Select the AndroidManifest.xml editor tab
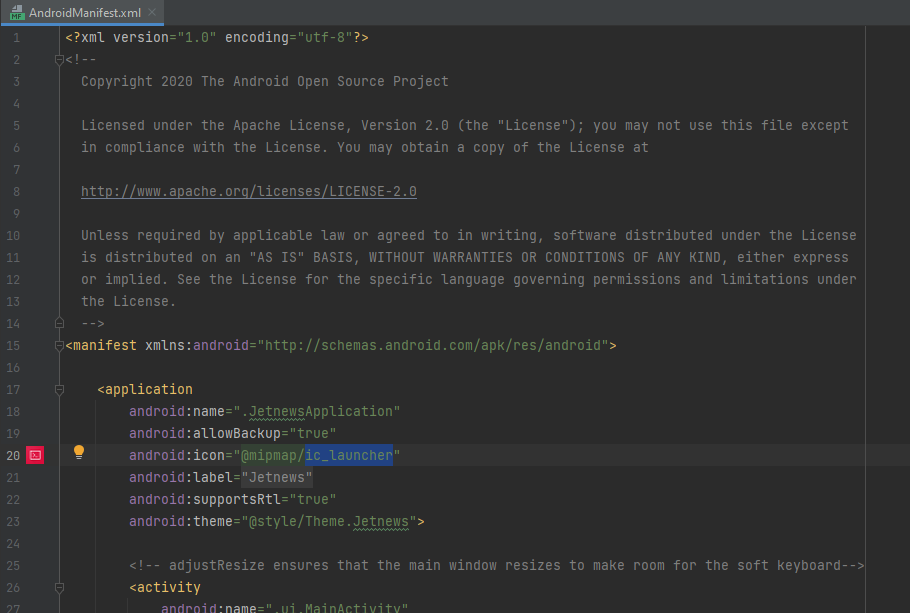 coord(82,12)
